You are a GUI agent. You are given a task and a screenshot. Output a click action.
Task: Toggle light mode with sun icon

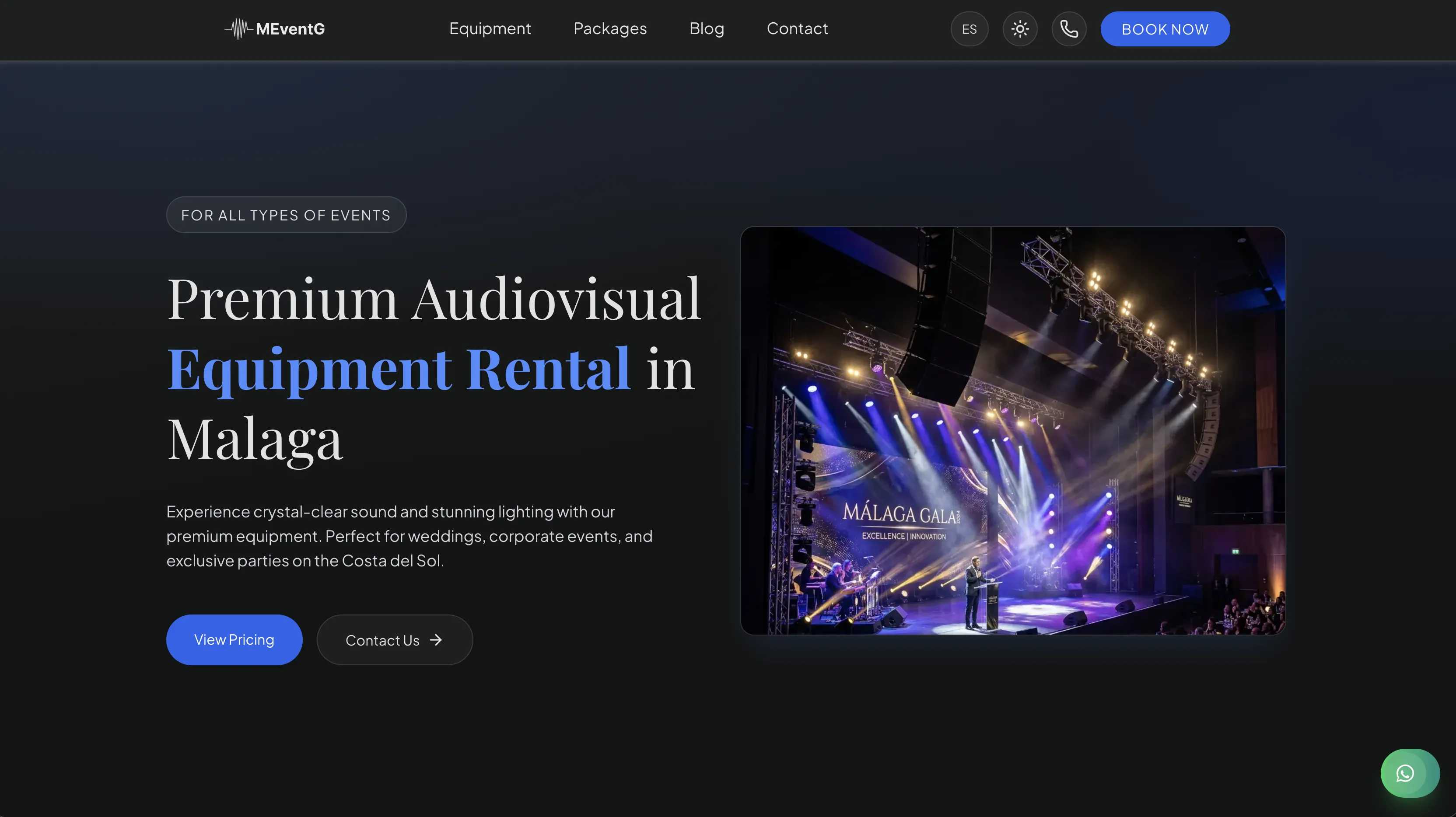[x=1020, y=29]
